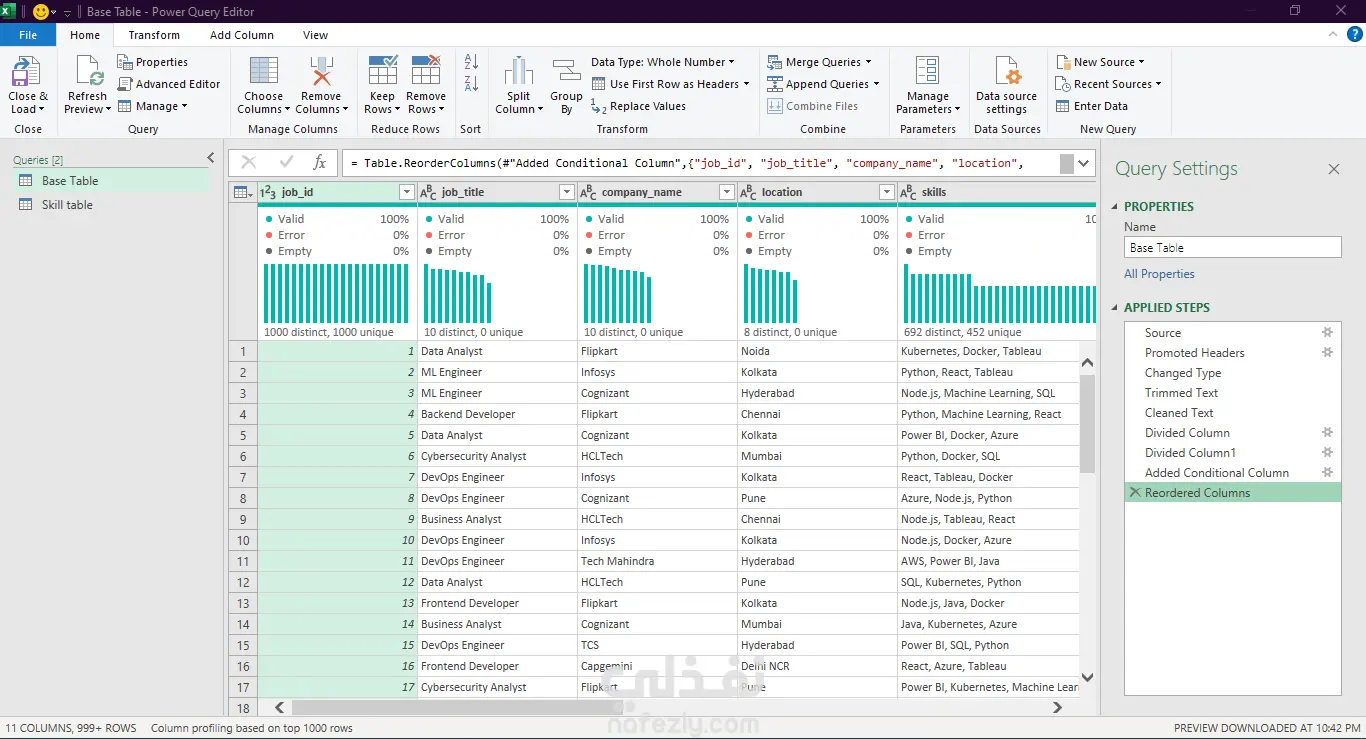Select the Cleaned Text applied step
The width and height of the screenshot is (1366, 739).
pos(1179,413)
